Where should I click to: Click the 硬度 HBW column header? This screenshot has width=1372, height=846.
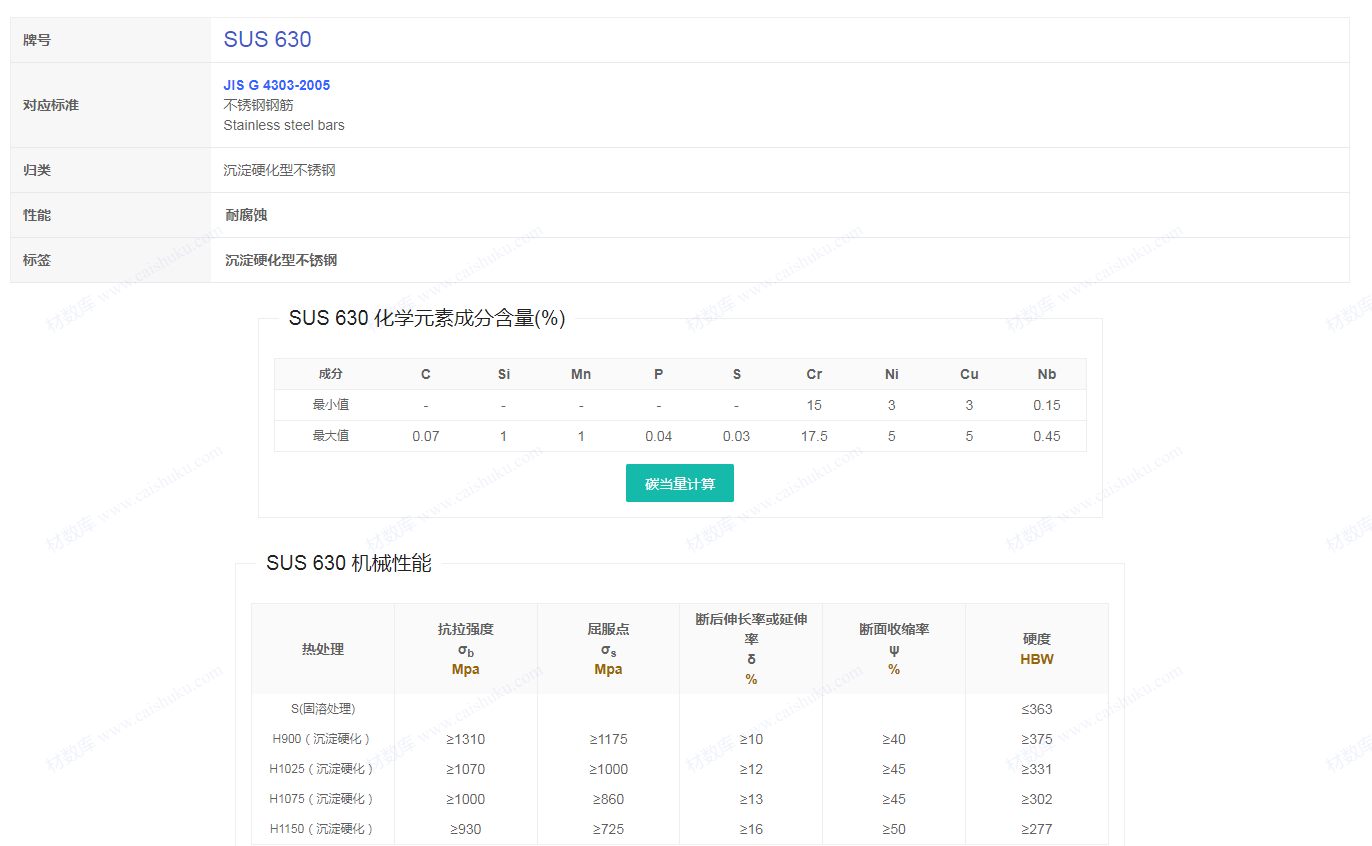coord(1037,649)
